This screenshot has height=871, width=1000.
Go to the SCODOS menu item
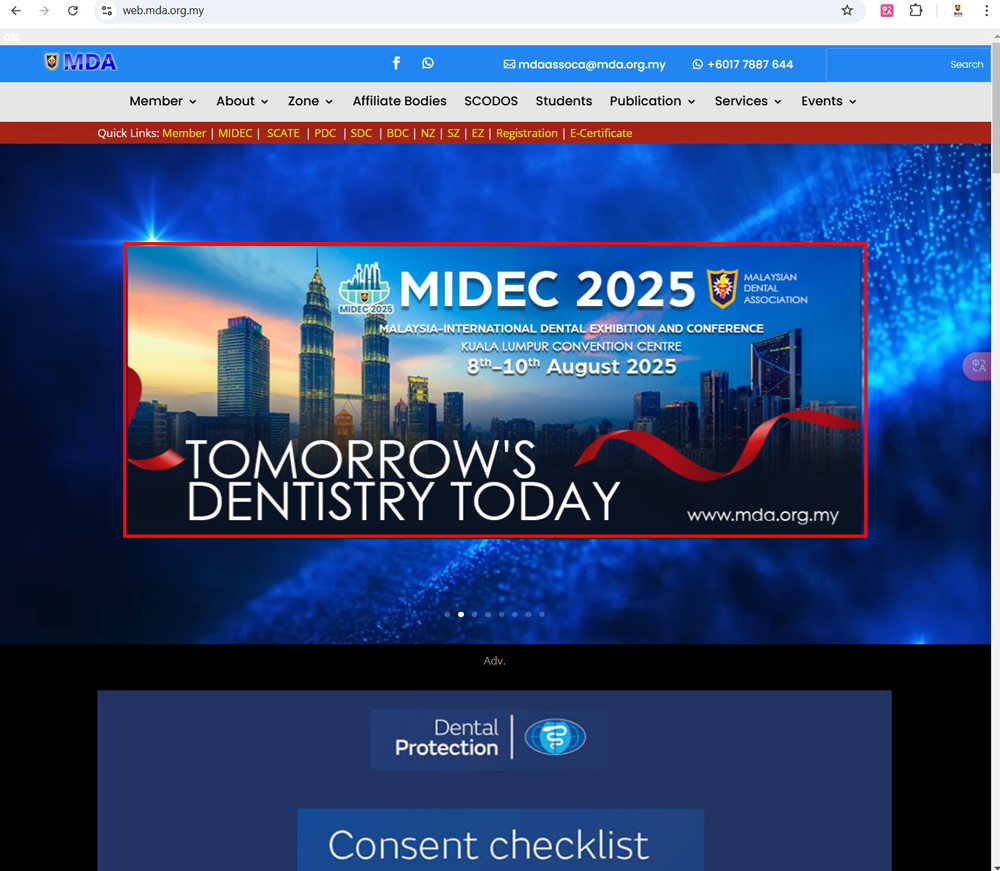491,101
